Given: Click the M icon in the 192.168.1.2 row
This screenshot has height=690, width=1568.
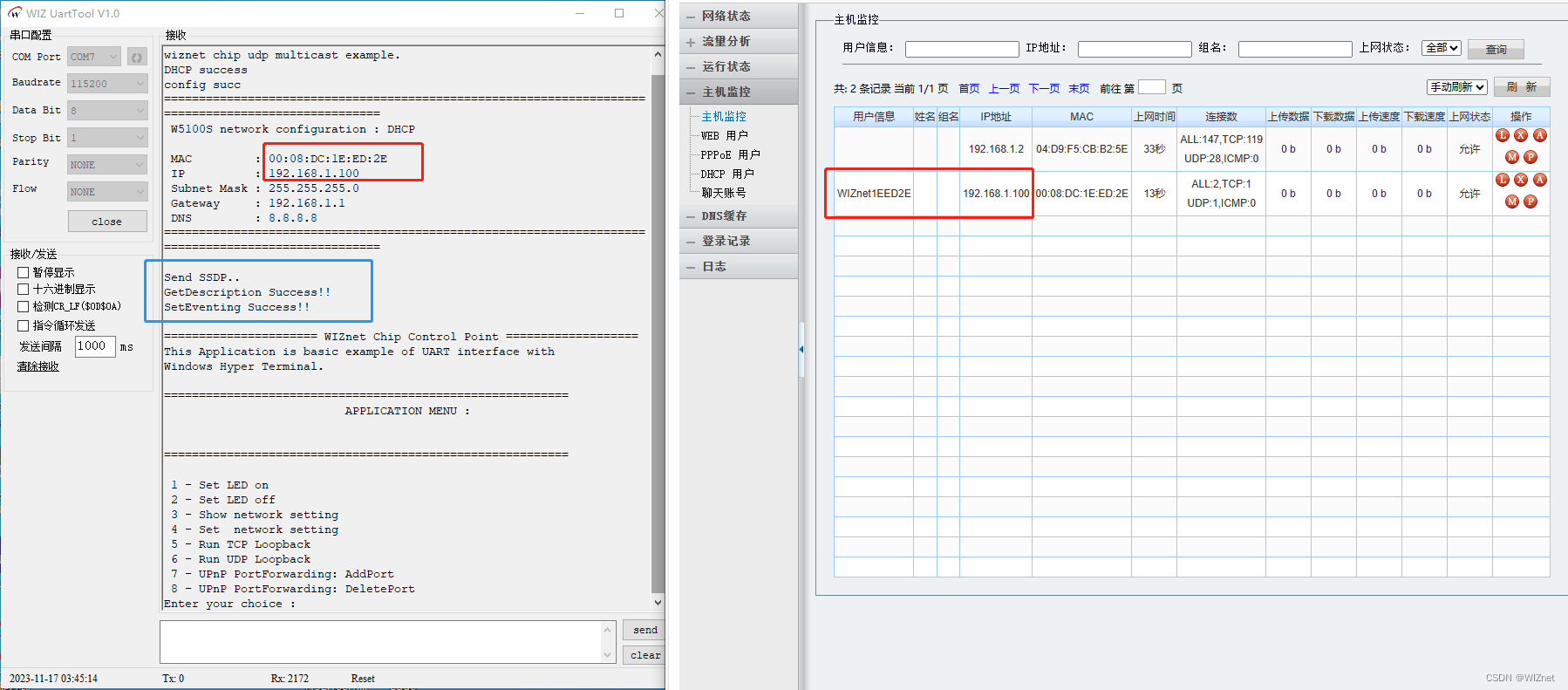Looking at the screenshot, I should (1512, 157).
